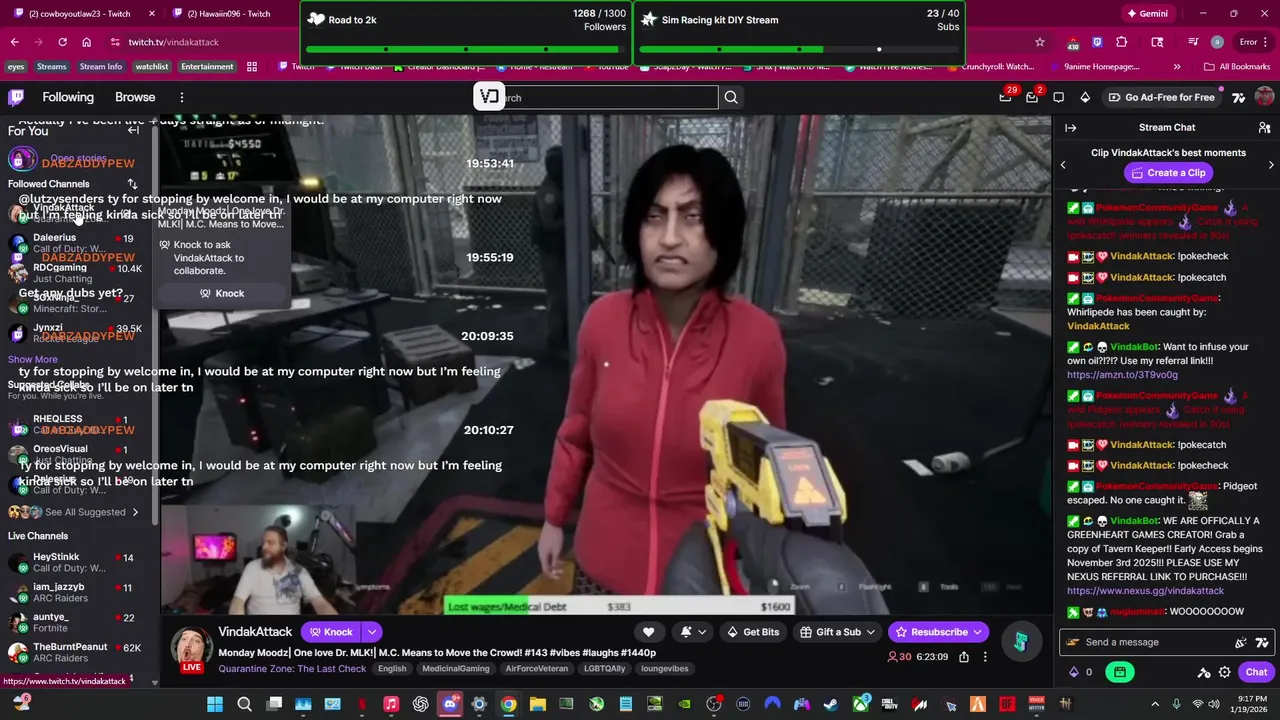
Task: Open the Resubscribe options dropdown
Action: tap(978, 632)
